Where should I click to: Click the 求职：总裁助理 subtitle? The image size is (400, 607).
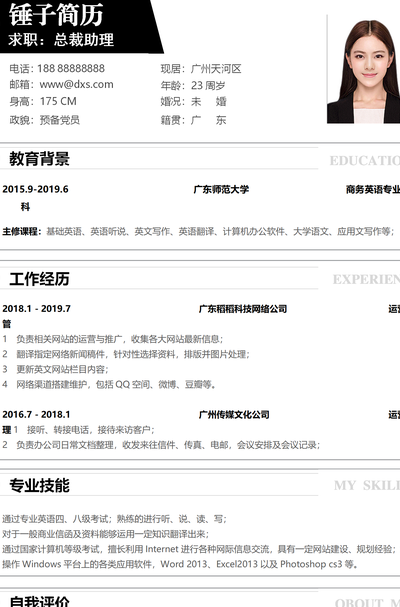point(61,39)
